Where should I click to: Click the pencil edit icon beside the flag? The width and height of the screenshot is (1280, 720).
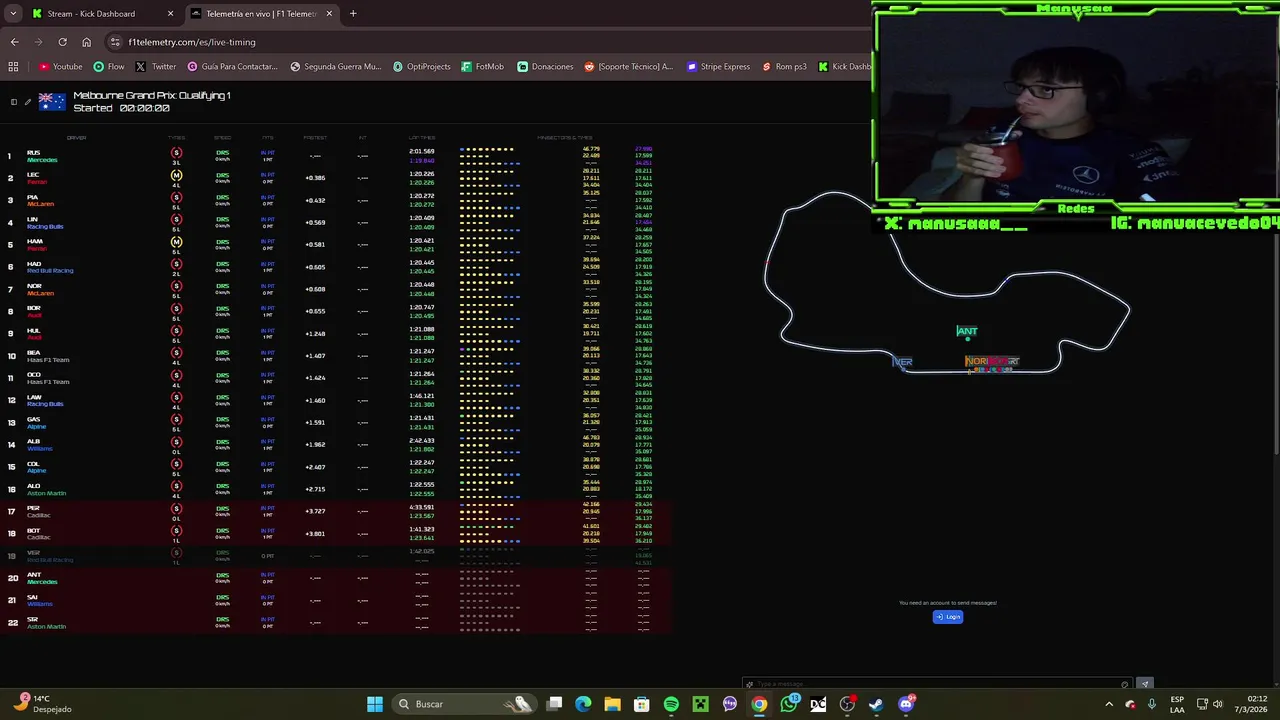(28, 102)
